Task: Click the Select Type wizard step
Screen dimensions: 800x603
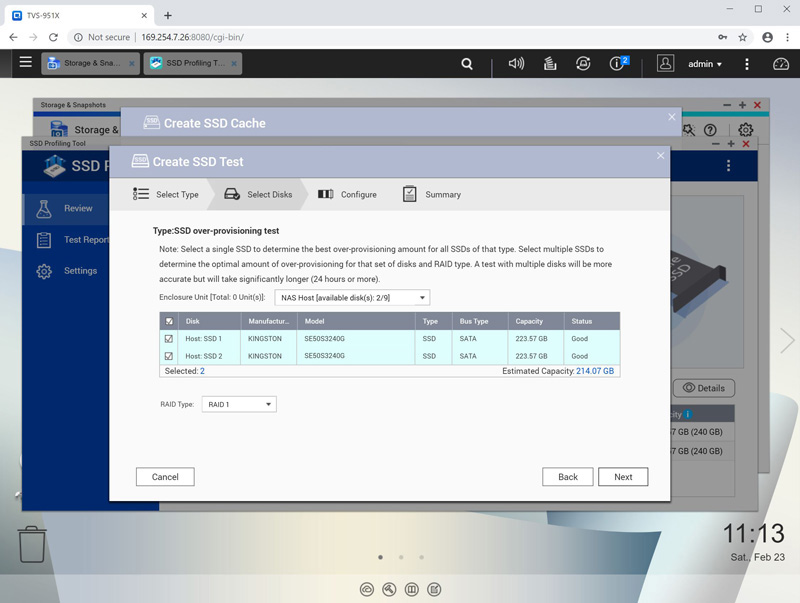Action: 166,194
